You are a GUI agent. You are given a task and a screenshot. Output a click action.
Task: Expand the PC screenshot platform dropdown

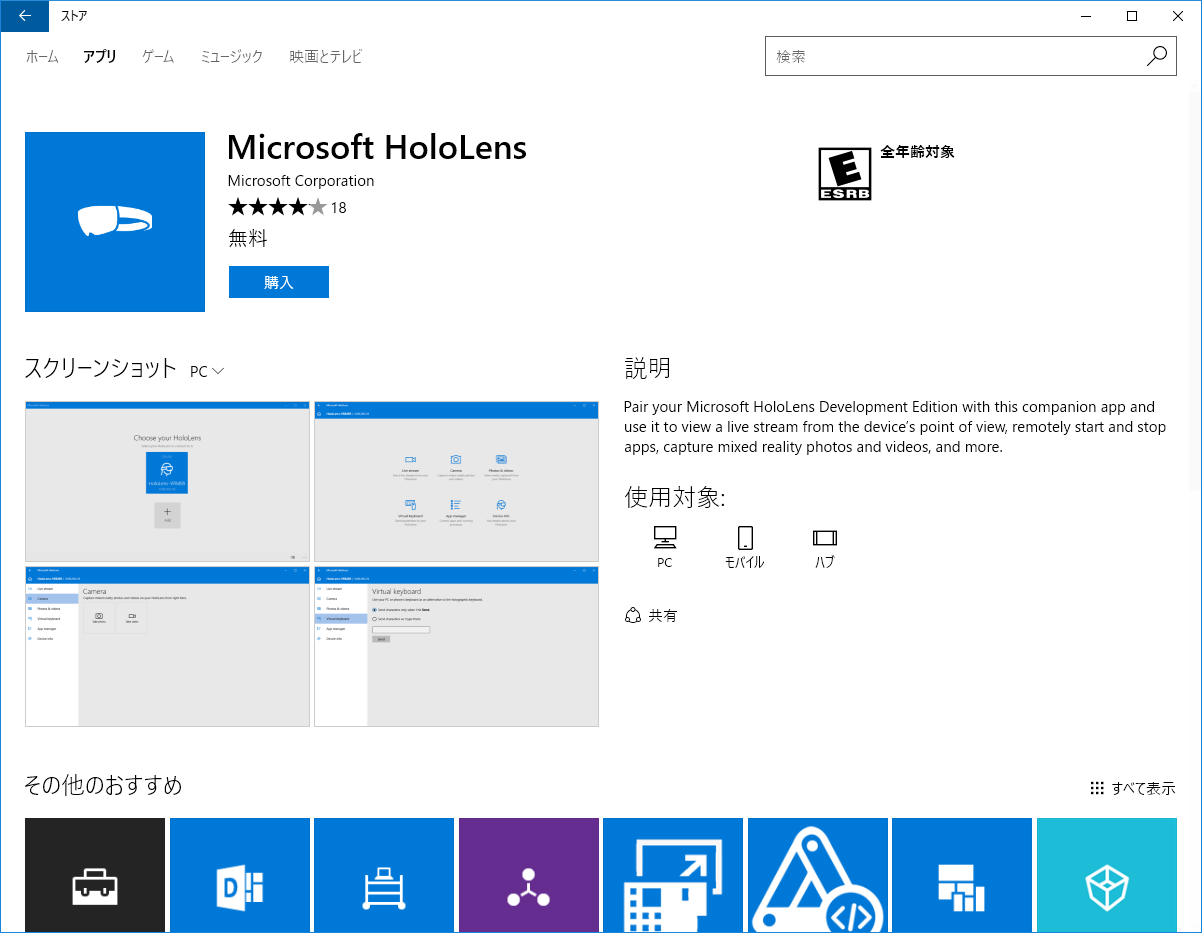point(207,371)
